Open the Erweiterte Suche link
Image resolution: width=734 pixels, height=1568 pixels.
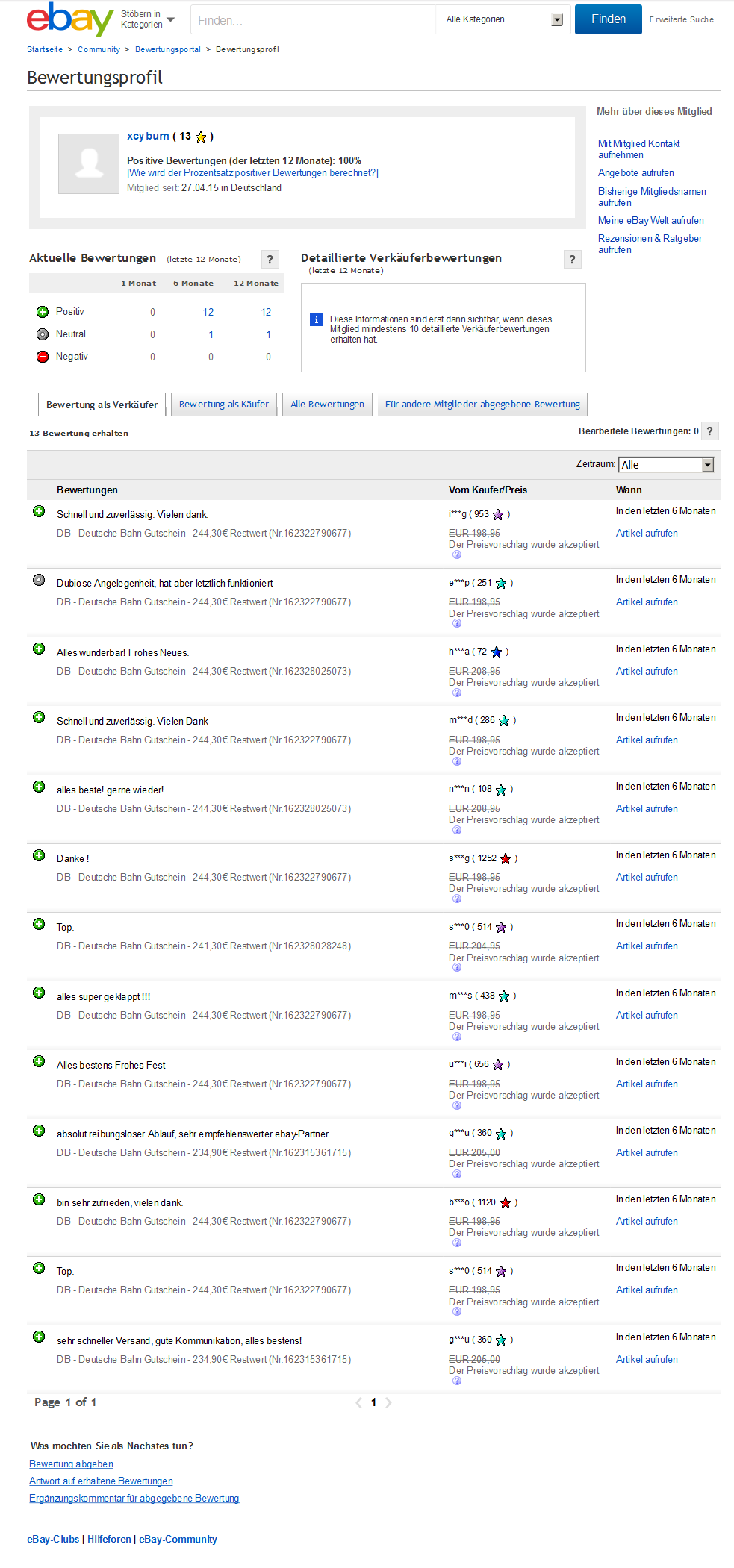click(681, 19)
